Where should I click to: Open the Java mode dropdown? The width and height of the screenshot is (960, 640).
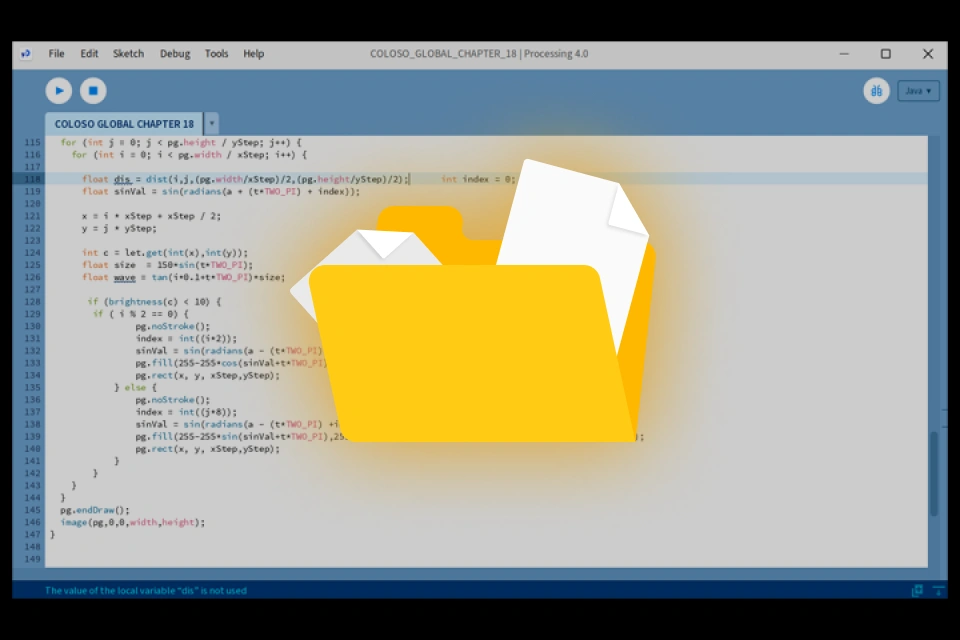(x=918, y=91)
